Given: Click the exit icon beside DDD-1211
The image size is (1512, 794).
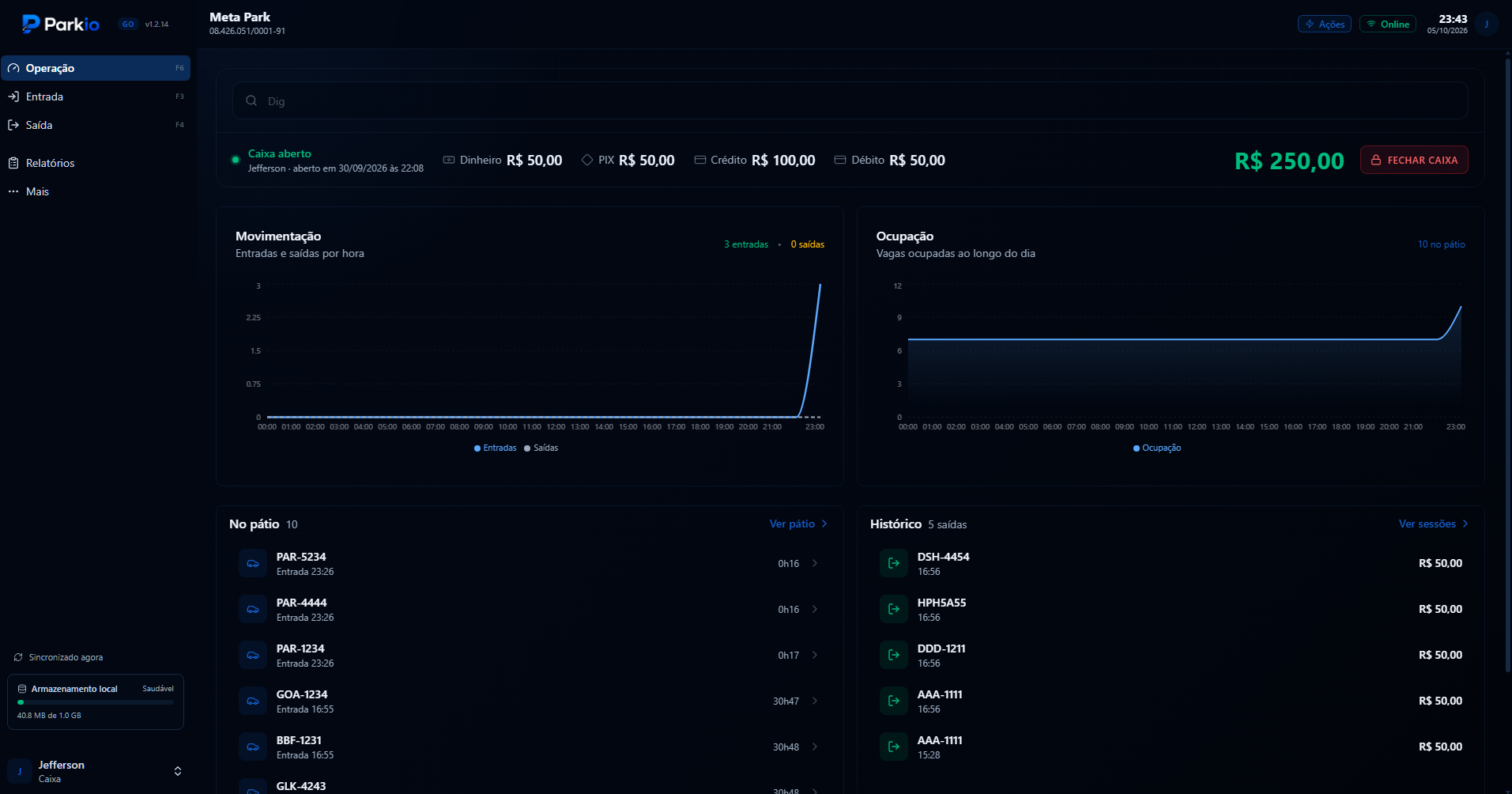Looking at the screenshot, I should (x=894, y=656).
